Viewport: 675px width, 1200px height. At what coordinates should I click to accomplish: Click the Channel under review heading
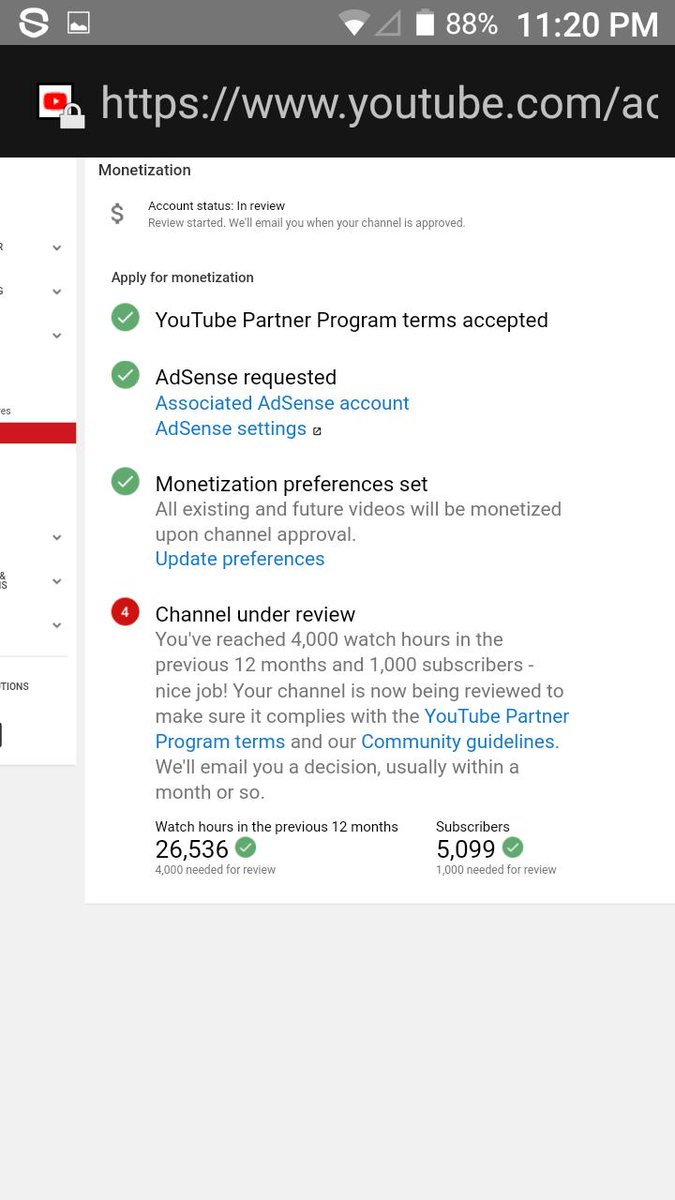(255, 614)
